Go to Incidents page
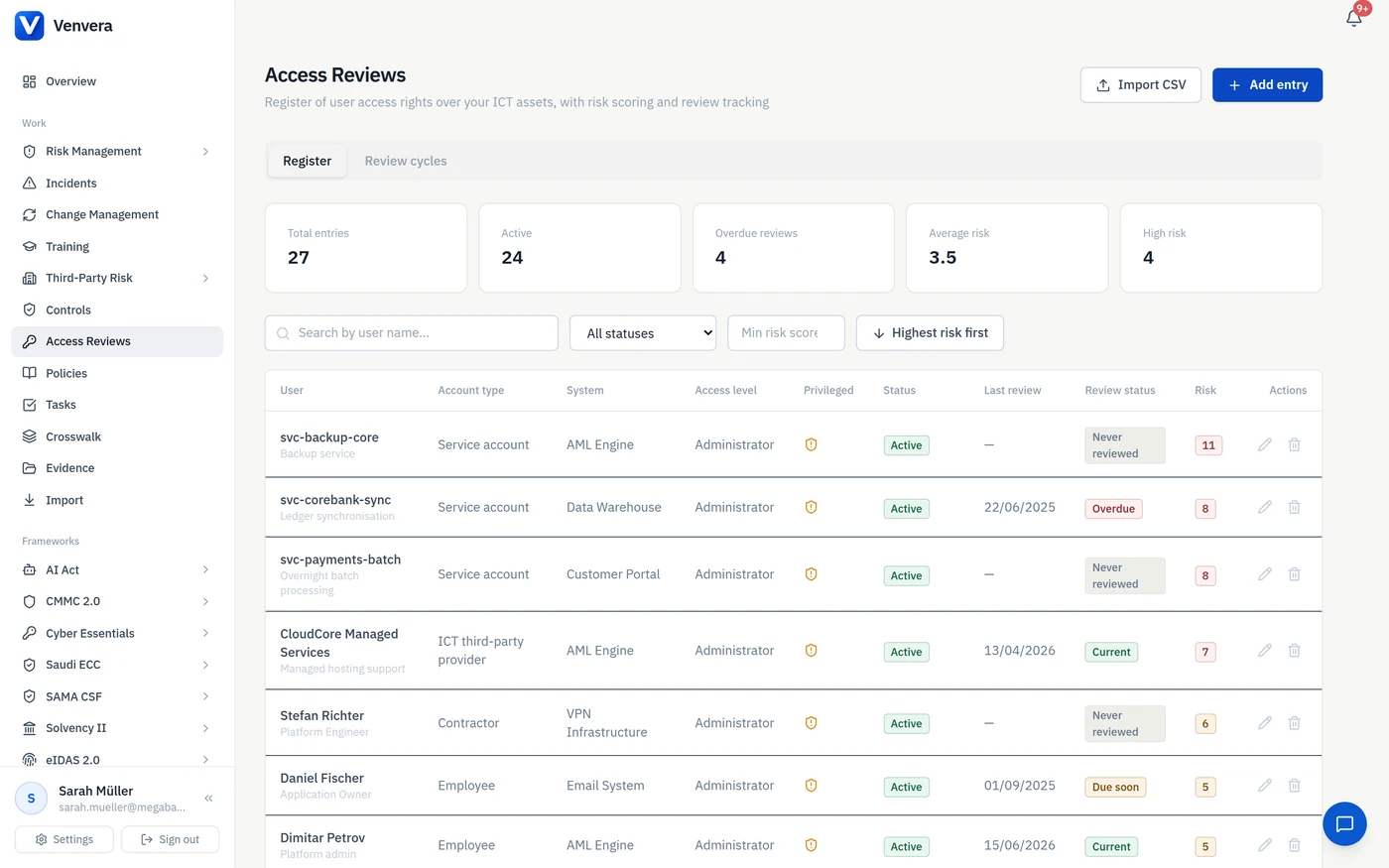This screenshot has width=1389, height=868. pyautogui.click(x=117, y=183)
